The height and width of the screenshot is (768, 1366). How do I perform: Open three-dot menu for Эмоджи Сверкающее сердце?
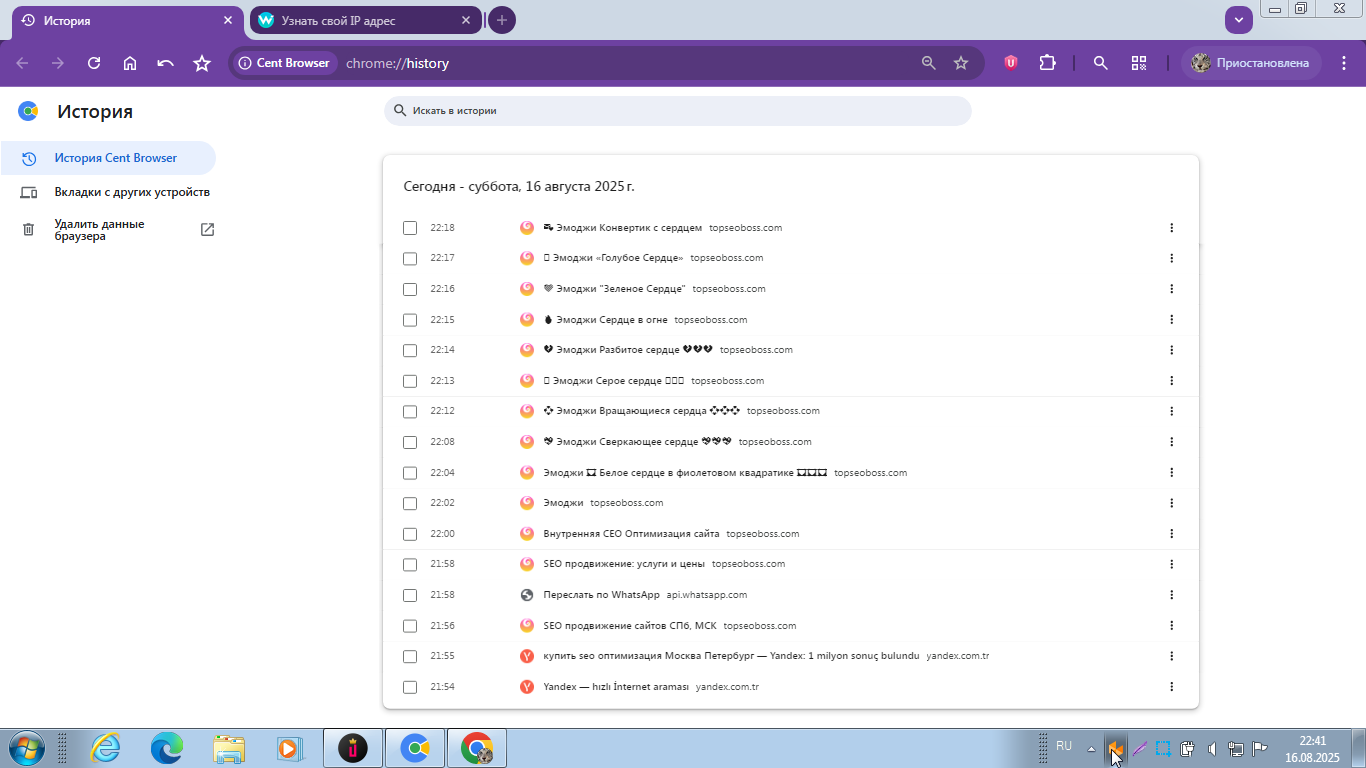click(x=1171, y=442)
